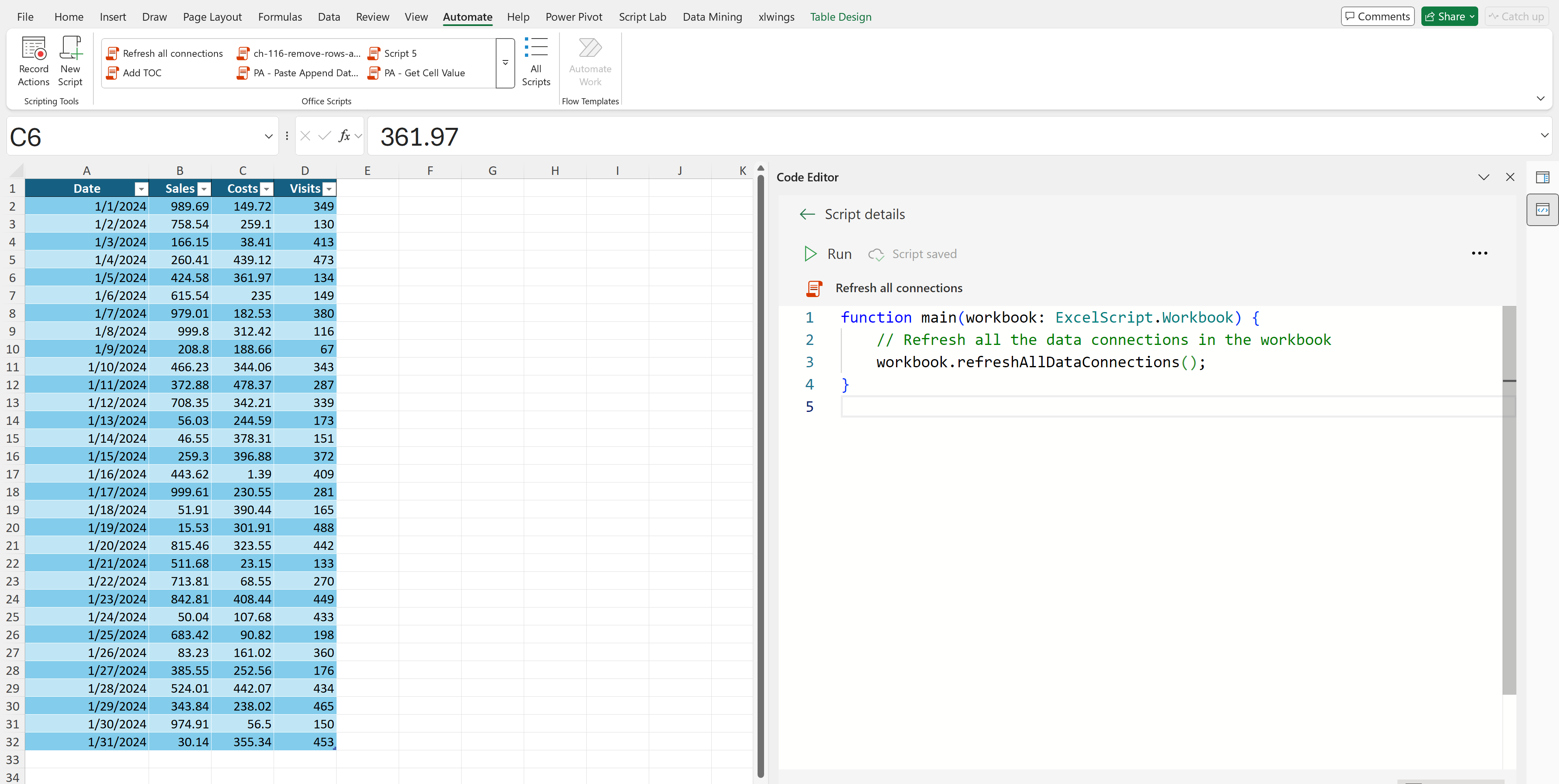The image size is (1559, 784).
Task: Click the Record Actions icon
Action: click(x=33, y=48)
